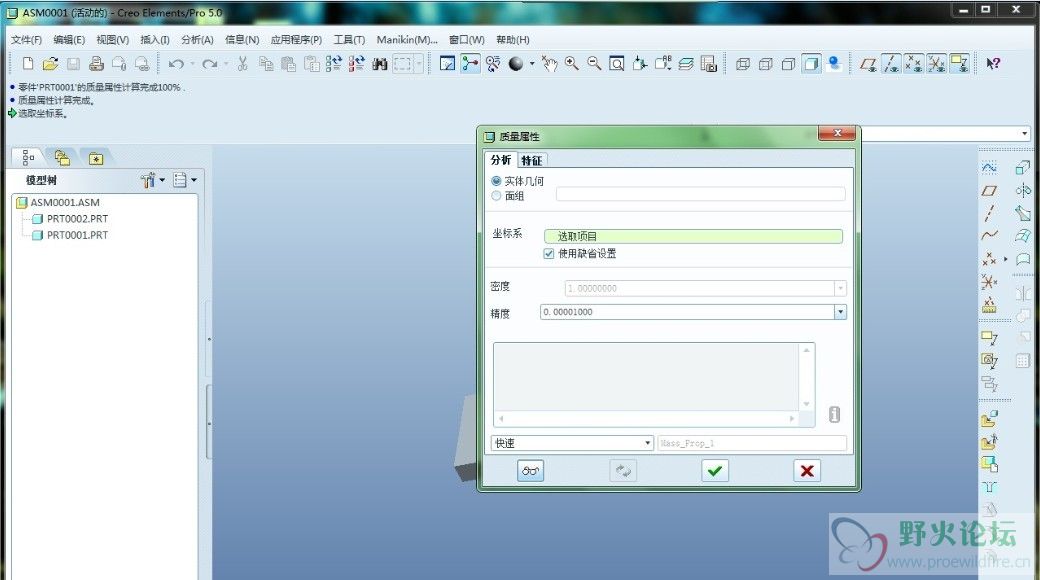Open the selection filter dropdown at right
This screenshot has width=1040, height=580.
1025,133
